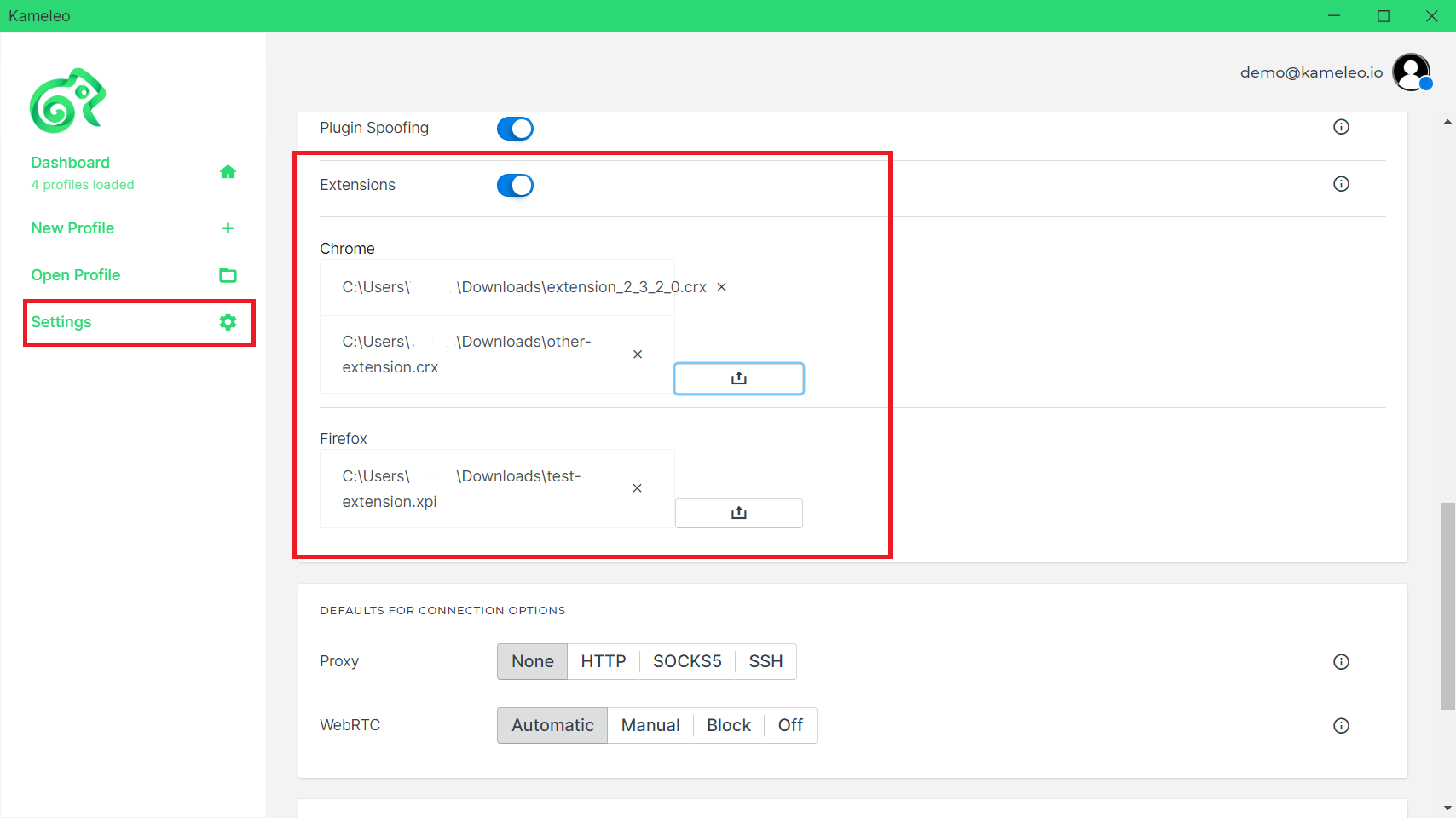1456x818 pixels.
Task: Open New Profile page
Action: click(72, 228)
